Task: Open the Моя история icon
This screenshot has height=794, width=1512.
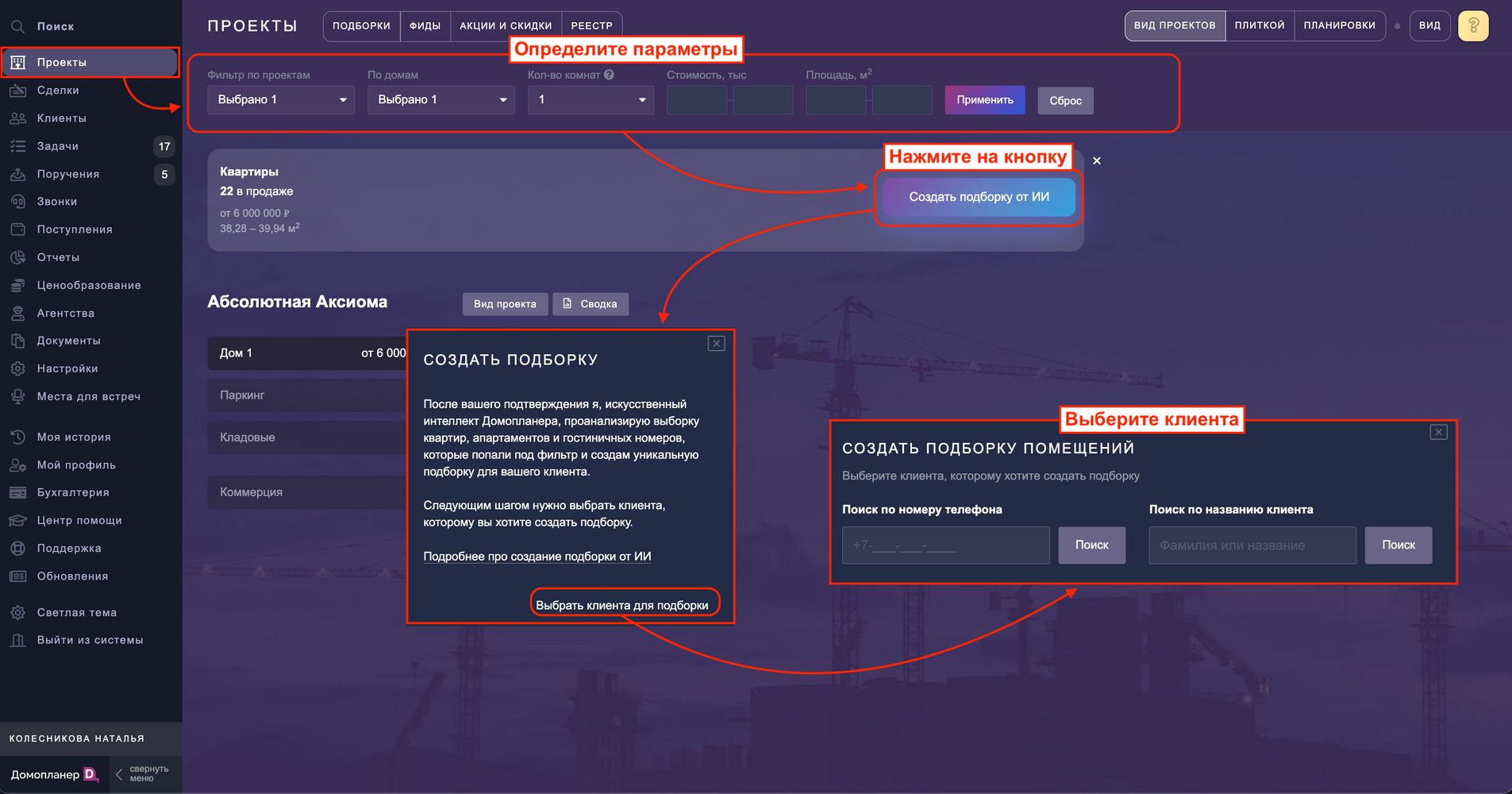Action: [17, 437]
